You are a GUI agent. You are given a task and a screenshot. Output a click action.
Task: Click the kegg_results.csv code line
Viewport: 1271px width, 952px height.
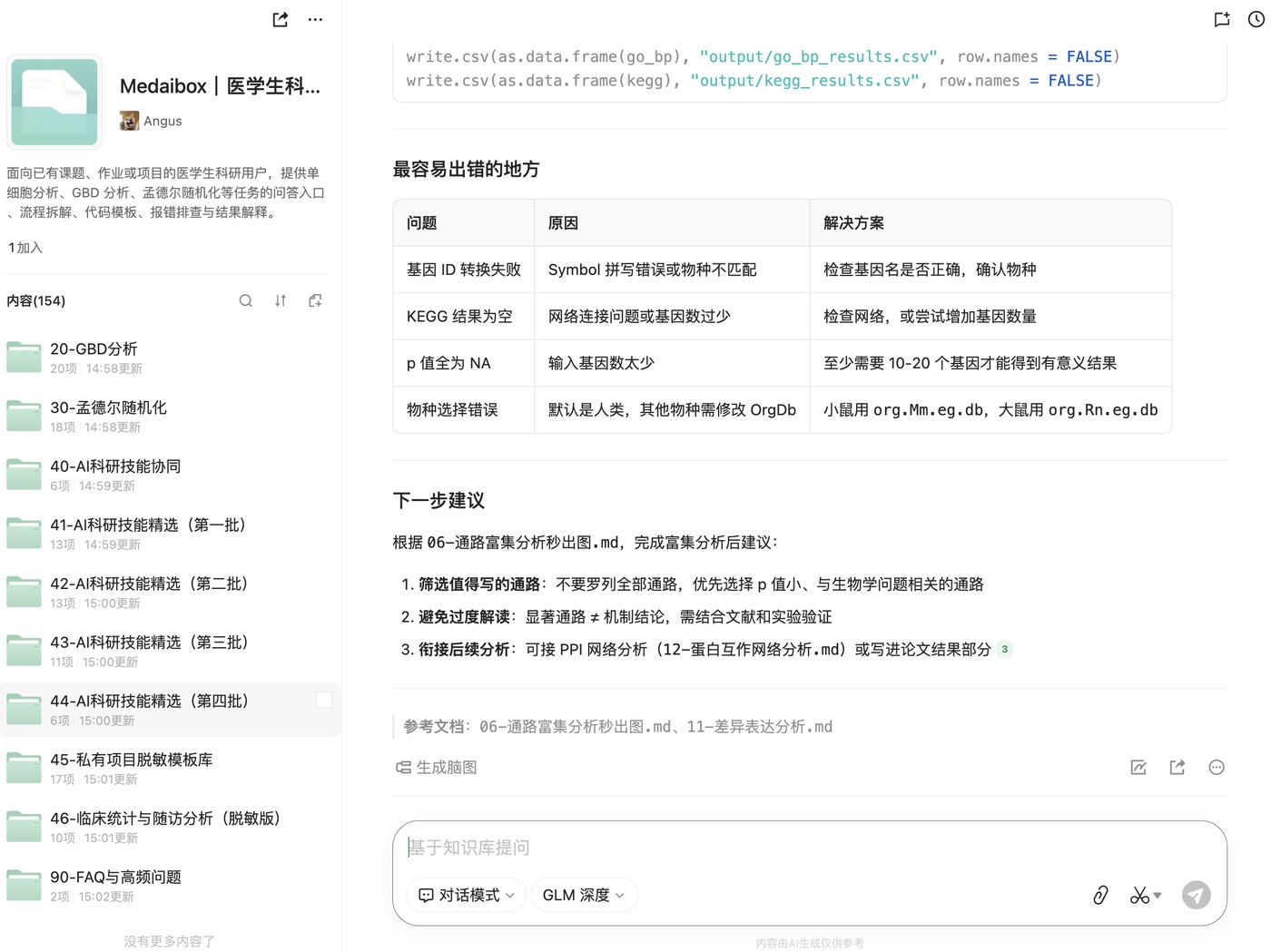click(x=754, y=81)
